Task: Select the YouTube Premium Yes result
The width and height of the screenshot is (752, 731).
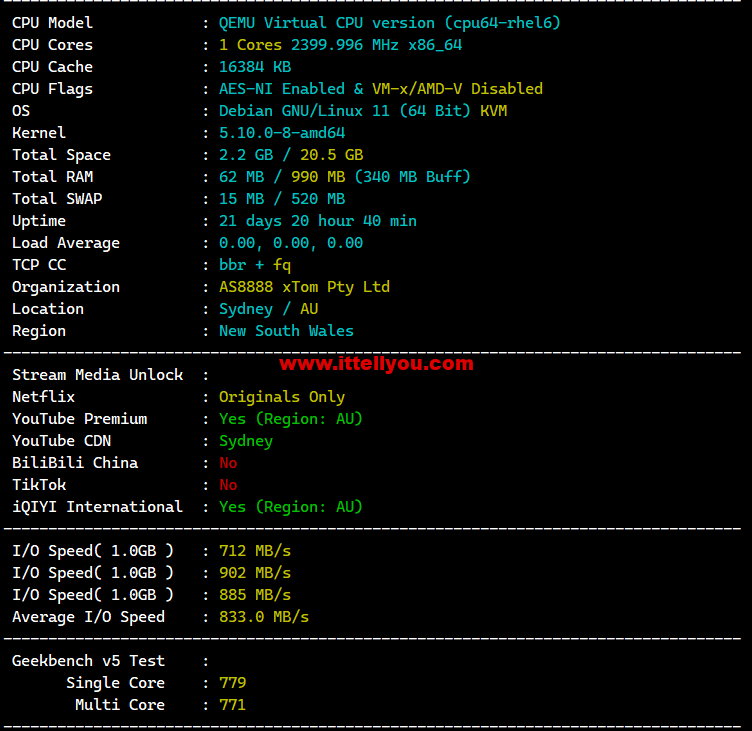Action: tap(290, 419)
